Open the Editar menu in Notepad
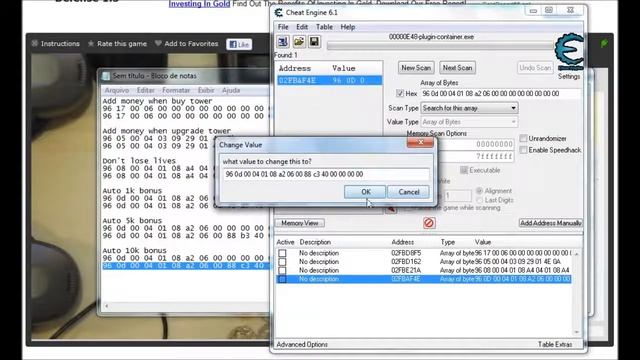The height and width of the screenshot is (360, 640). click(x=146, y=90)
